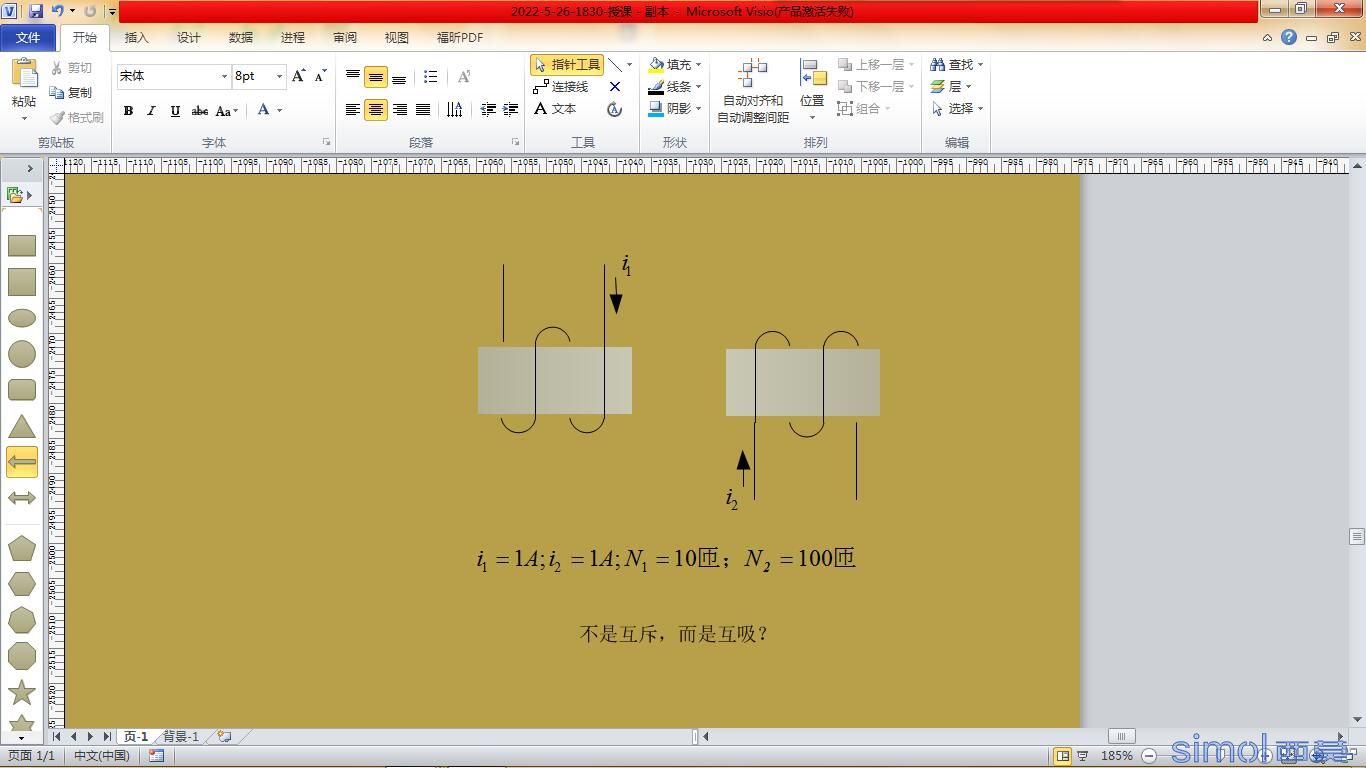This screenshot has height=768, width=1366.
Task: Select the left arrow shape in stencil
Action: [22, 461]
